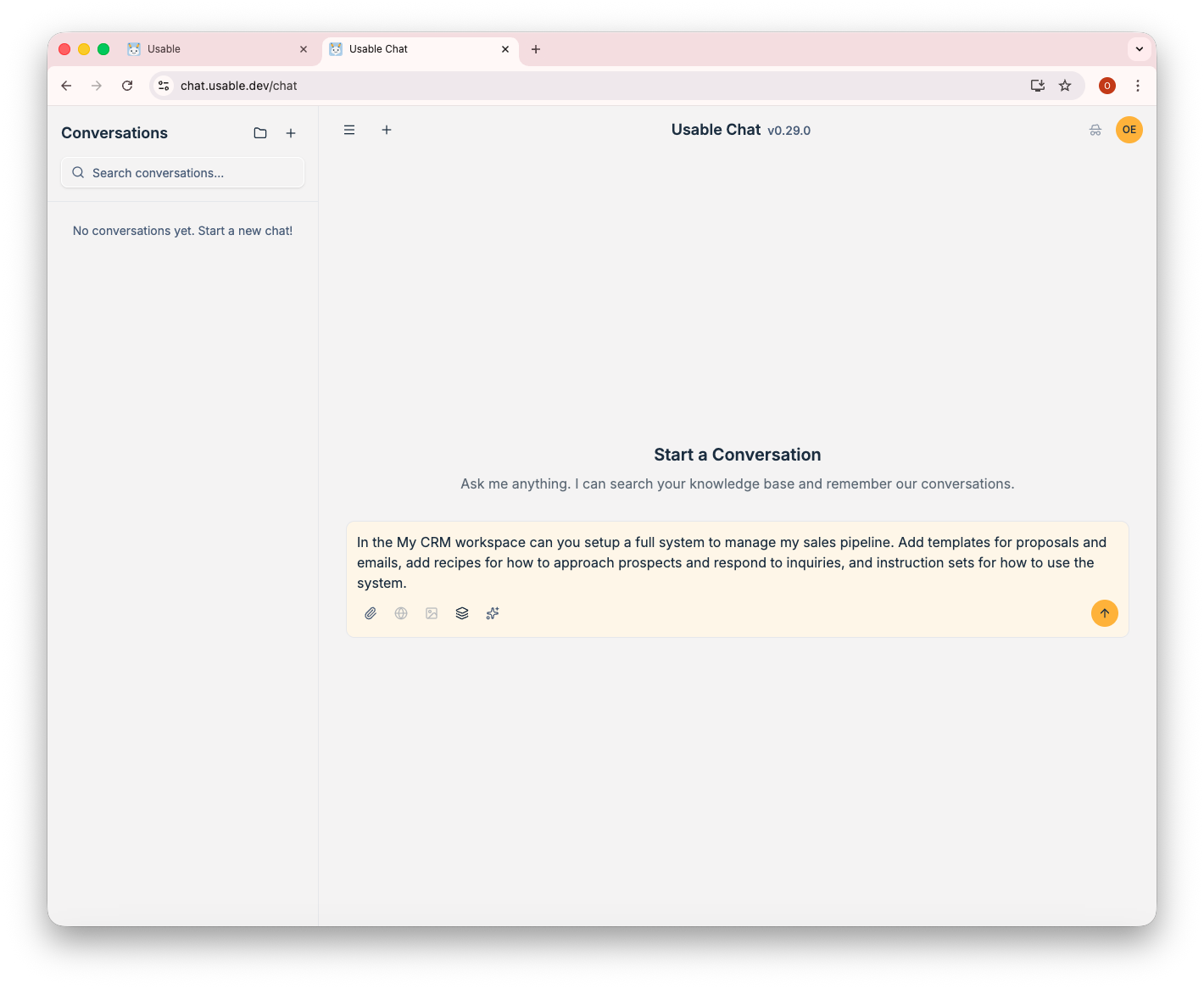This screenshot has width=1204, height=989.
Task: Open the folder icon beside Conversations
Action: (x=260, y=133)
